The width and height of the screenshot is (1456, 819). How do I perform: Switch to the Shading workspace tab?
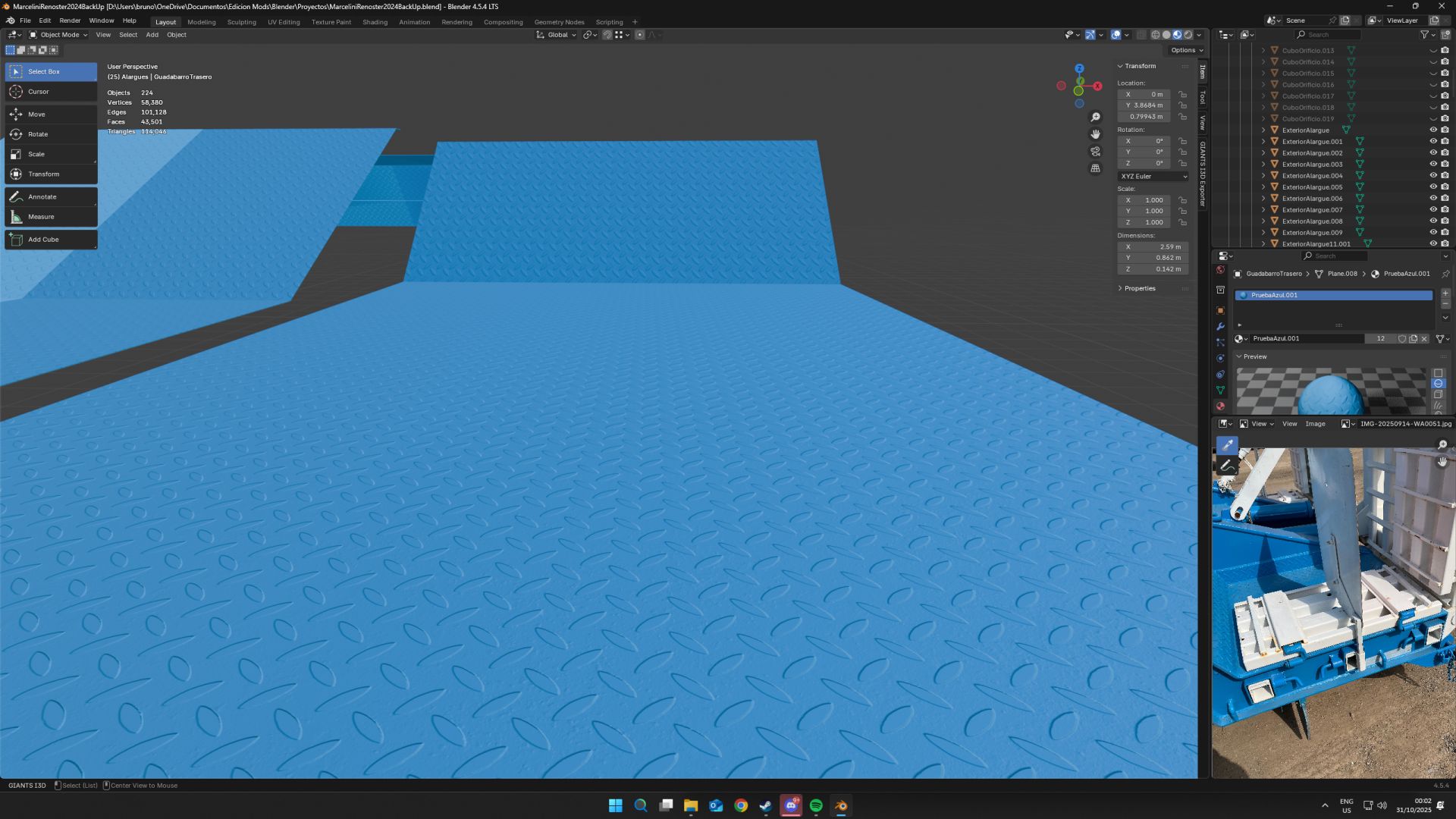point(375,22)
